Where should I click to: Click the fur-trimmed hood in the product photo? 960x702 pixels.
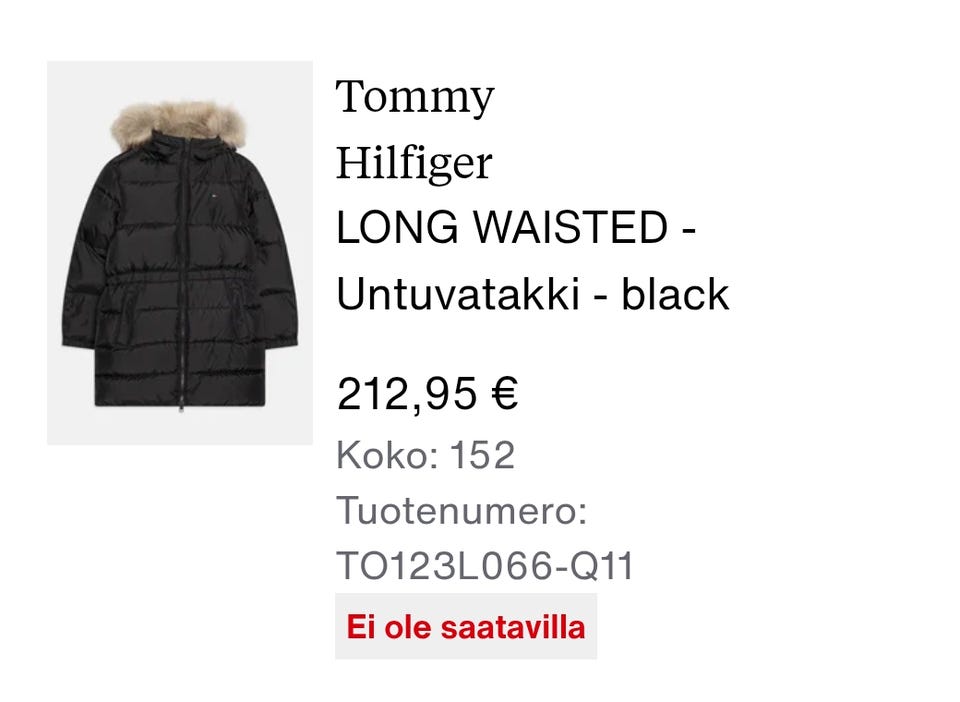pos(178,125)
